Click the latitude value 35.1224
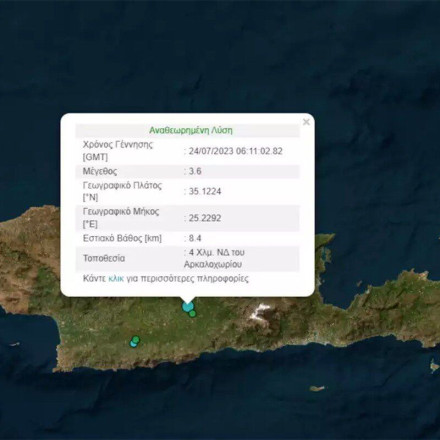Screen dimensions: 440x440 coord(205,191)
